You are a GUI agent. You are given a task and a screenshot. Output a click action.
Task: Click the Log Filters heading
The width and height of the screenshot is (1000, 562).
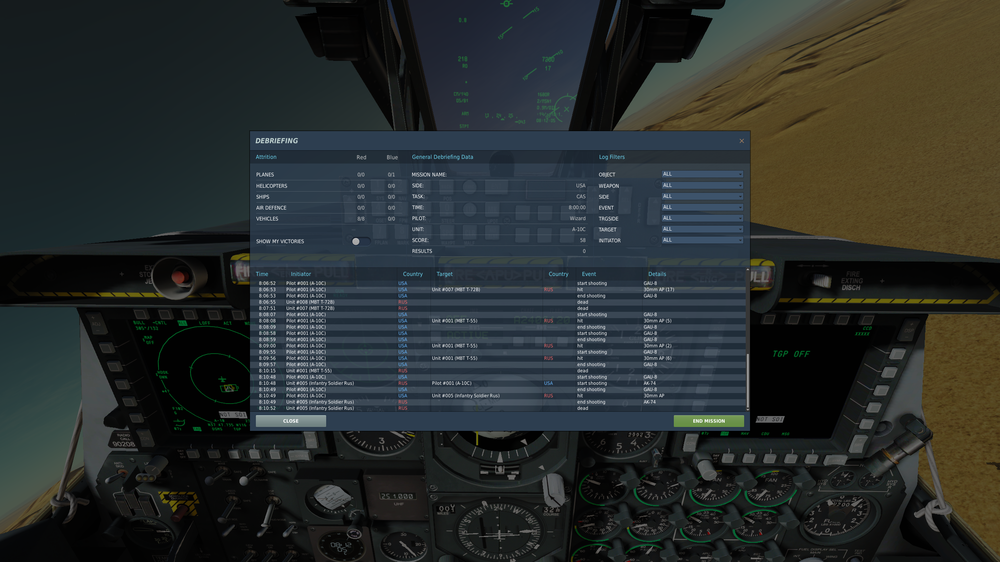612,157
